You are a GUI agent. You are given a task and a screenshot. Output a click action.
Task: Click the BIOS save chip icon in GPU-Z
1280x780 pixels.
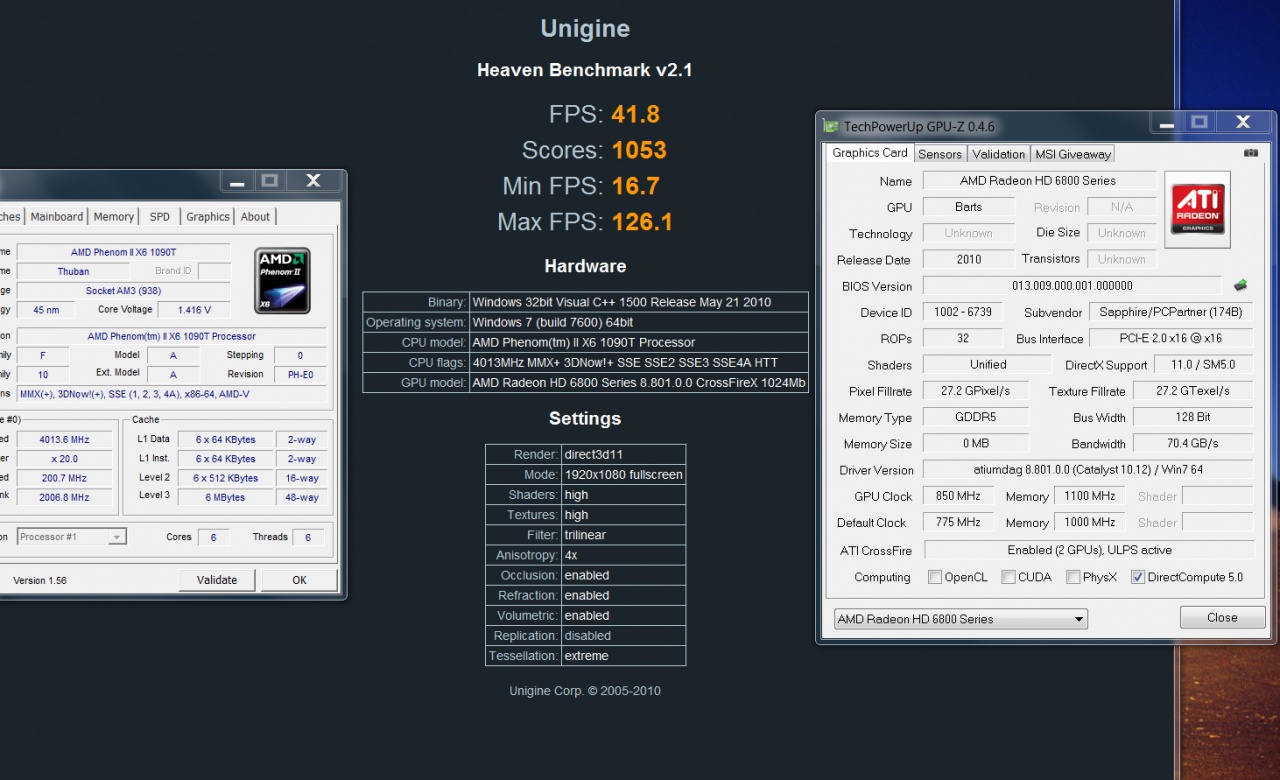coord(1241,285)
